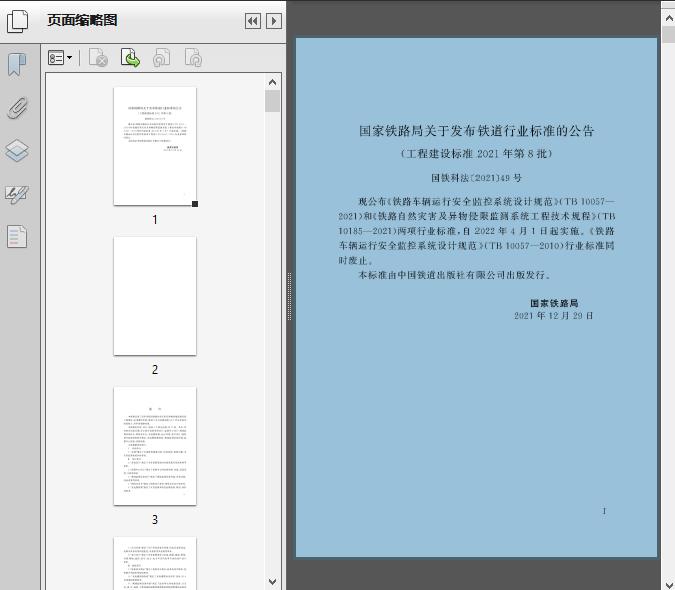Click document view scroll up arrow

tap(669, 19)
